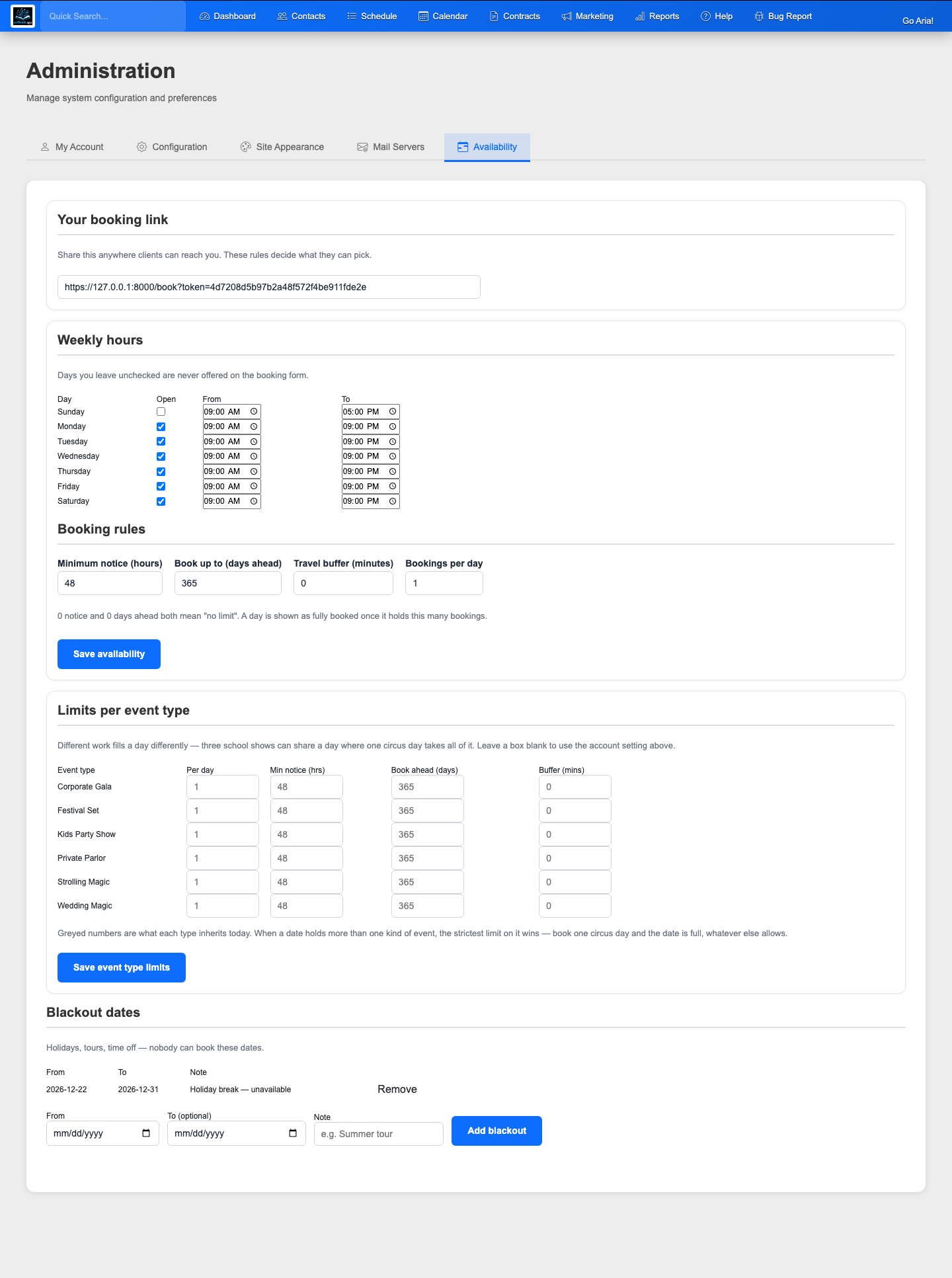
Task: Open the Marketing section
Action: click(587, 16)
